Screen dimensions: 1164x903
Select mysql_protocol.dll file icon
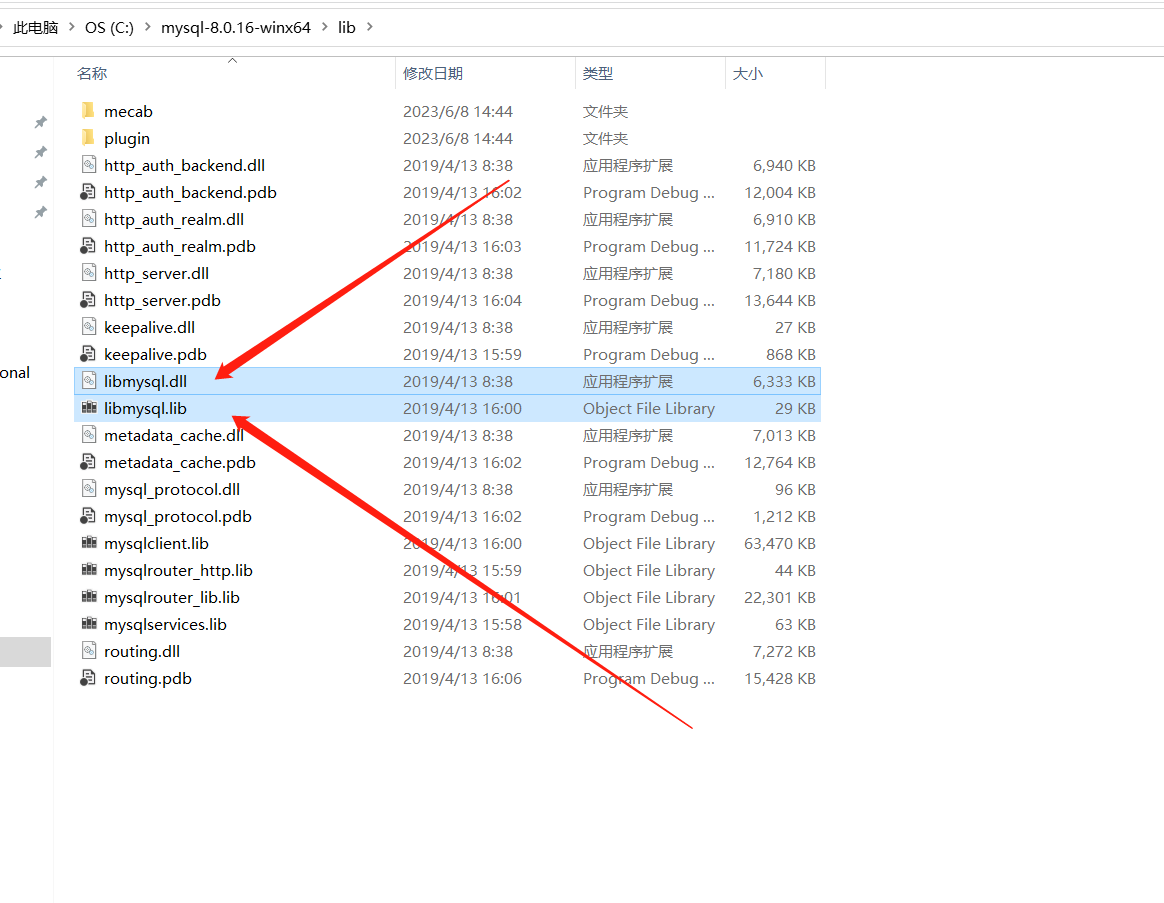[88, 489]
